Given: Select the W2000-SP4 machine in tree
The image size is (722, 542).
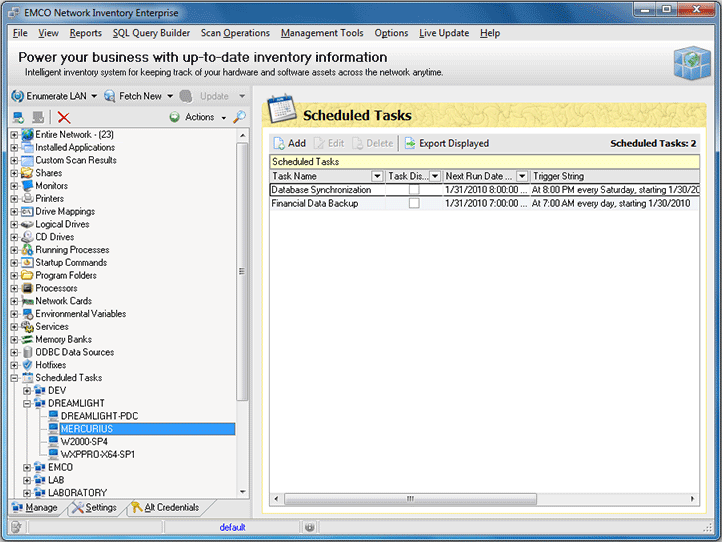Looking at the screenshot, I should [x=84, y=441].
